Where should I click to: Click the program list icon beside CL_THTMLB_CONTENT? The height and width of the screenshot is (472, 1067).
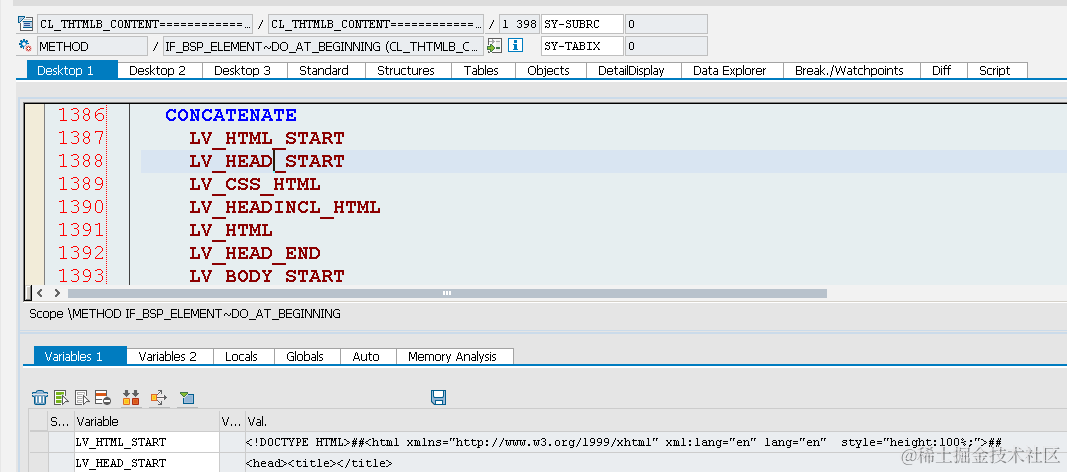pos(26,24)
